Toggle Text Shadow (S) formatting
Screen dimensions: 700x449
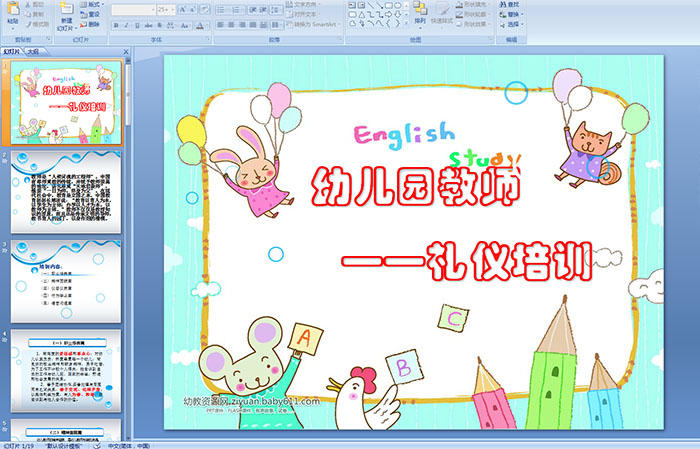[x=159, y=25]
